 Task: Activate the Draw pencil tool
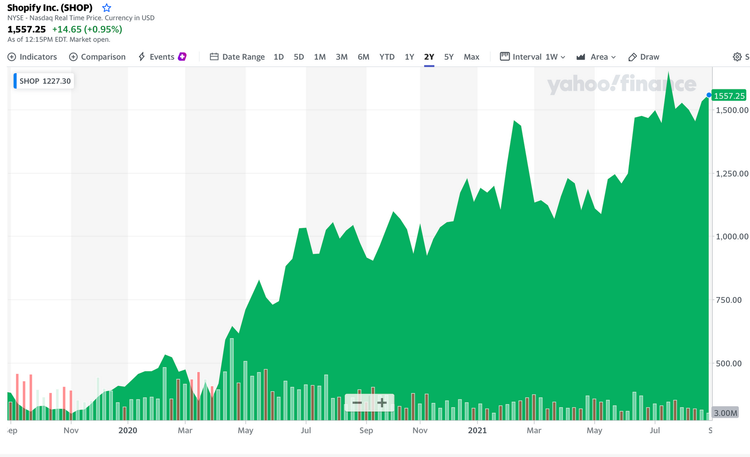tap(644, 57)
